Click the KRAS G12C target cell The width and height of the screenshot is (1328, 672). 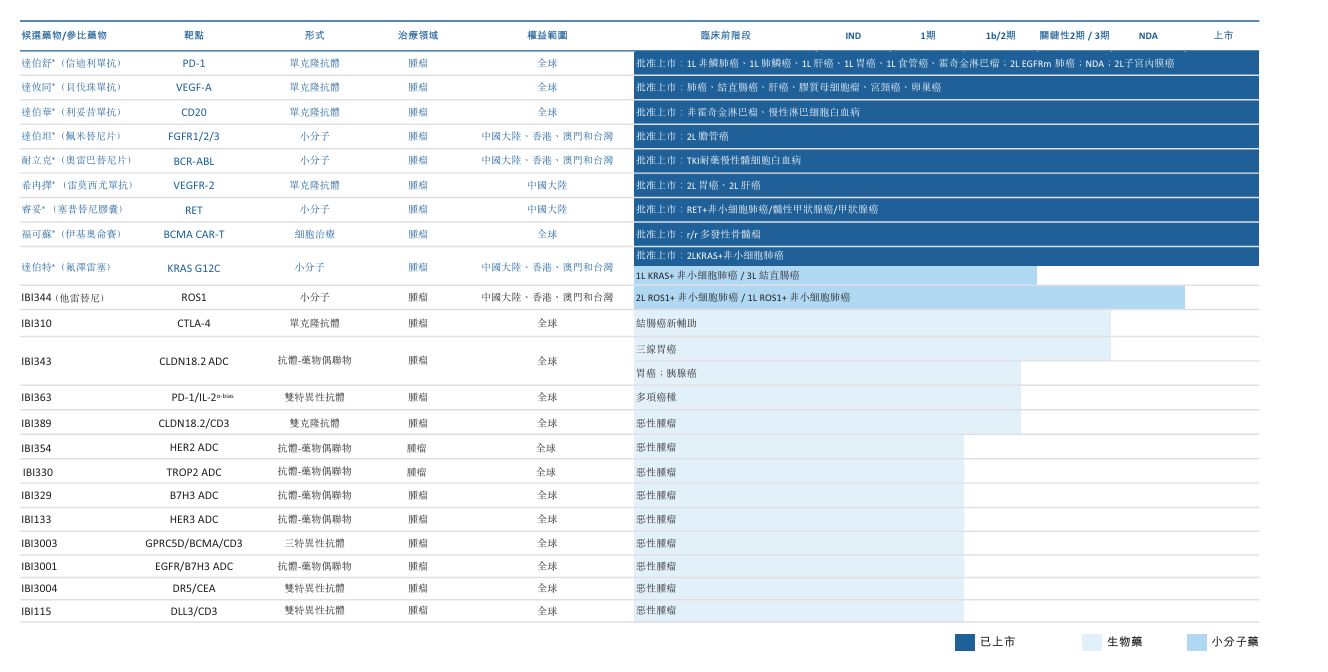(x=194, y=268)
